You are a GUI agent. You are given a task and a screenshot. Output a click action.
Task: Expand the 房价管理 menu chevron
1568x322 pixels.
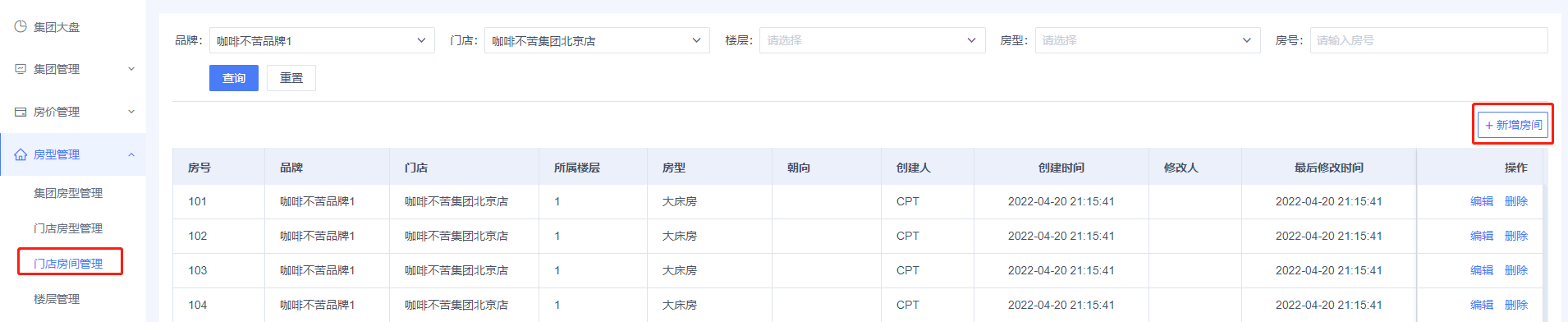tap(131, 112)
